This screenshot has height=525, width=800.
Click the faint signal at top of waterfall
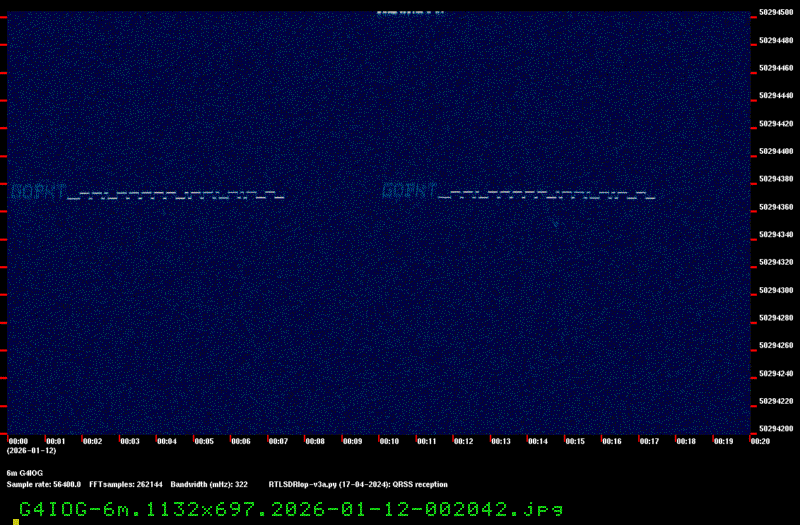pyautogui.click(x=410, y=13)
